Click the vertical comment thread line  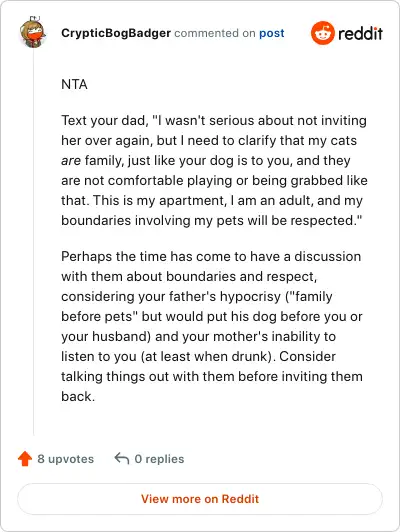tap(34, 243)
